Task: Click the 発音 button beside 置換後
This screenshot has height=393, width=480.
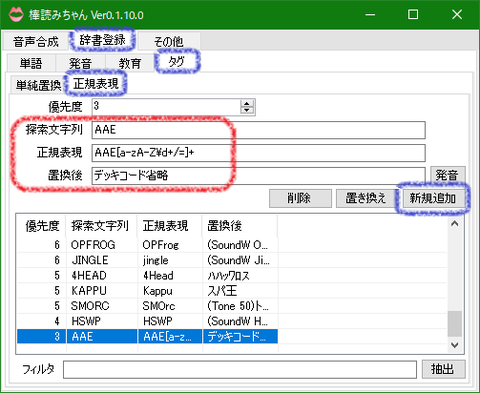Action: (448, 175)
